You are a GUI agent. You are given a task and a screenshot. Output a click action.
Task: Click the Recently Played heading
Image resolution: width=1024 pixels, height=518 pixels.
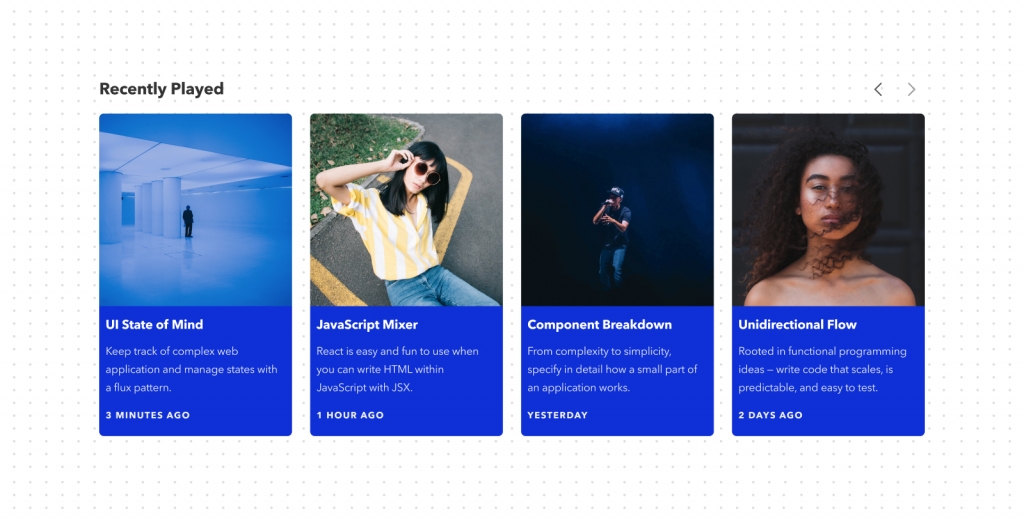161,89
